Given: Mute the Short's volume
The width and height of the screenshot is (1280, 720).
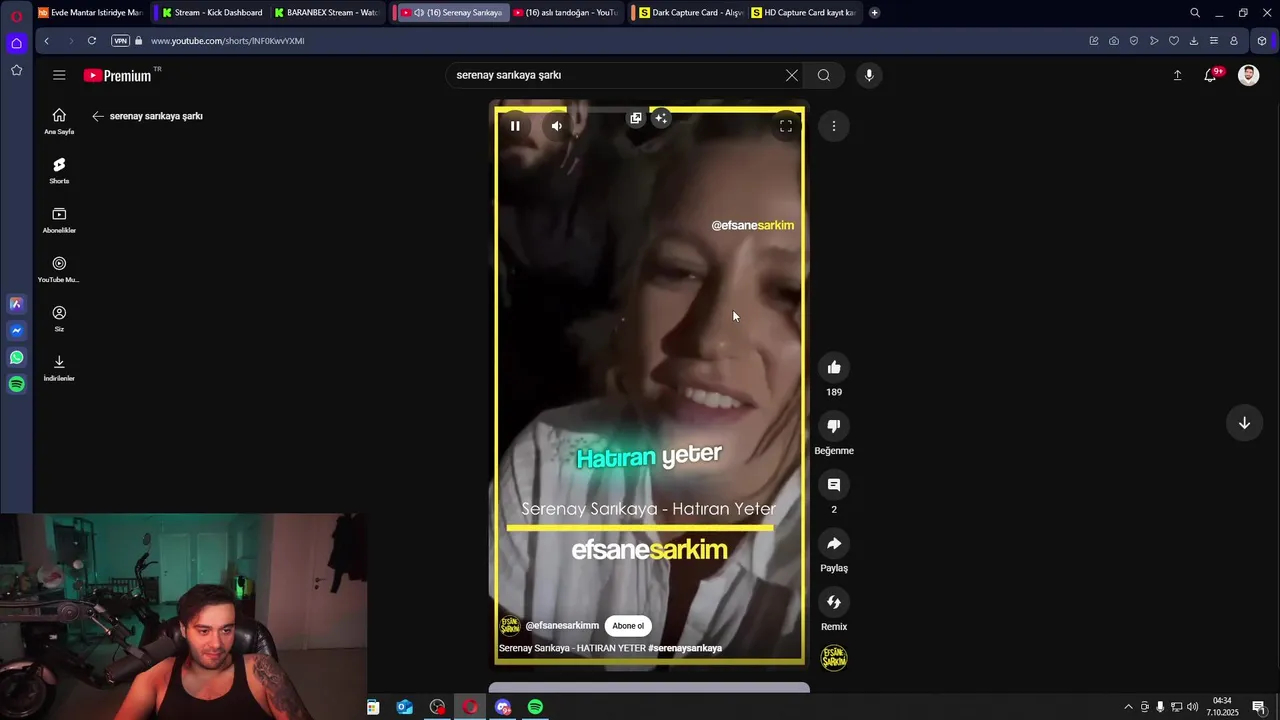Looking at the screenshot, I should (556, 126).
